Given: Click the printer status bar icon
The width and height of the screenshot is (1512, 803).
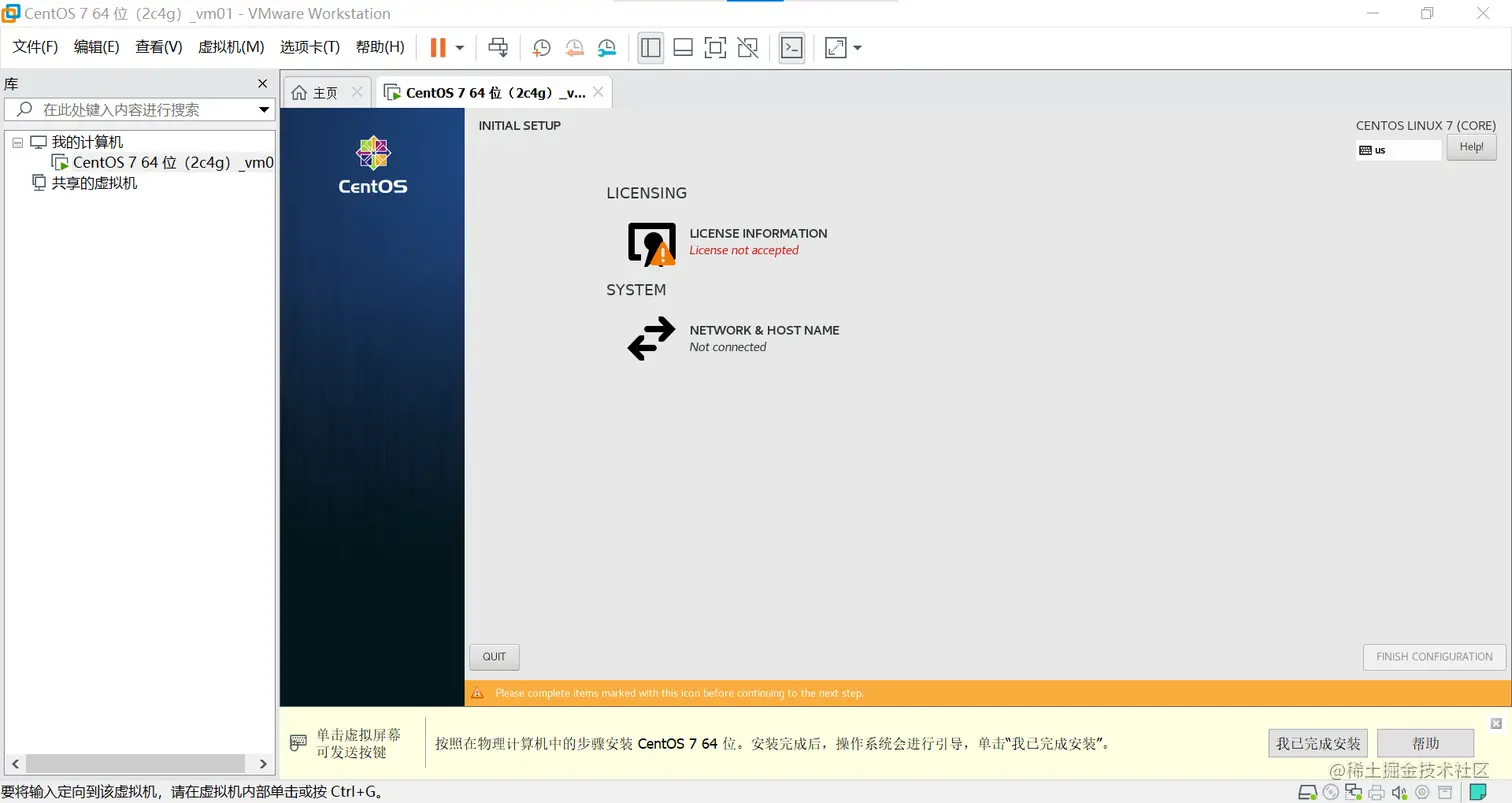Looking at the screenshot, I should click(x=1376, y=793).
